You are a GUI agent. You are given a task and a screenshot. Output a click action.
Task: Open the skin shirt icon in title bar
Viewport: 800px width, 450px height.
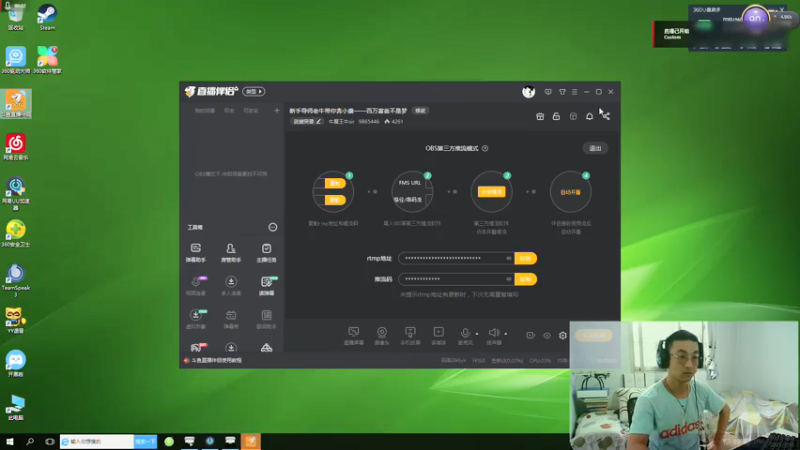tap(562, 92)
